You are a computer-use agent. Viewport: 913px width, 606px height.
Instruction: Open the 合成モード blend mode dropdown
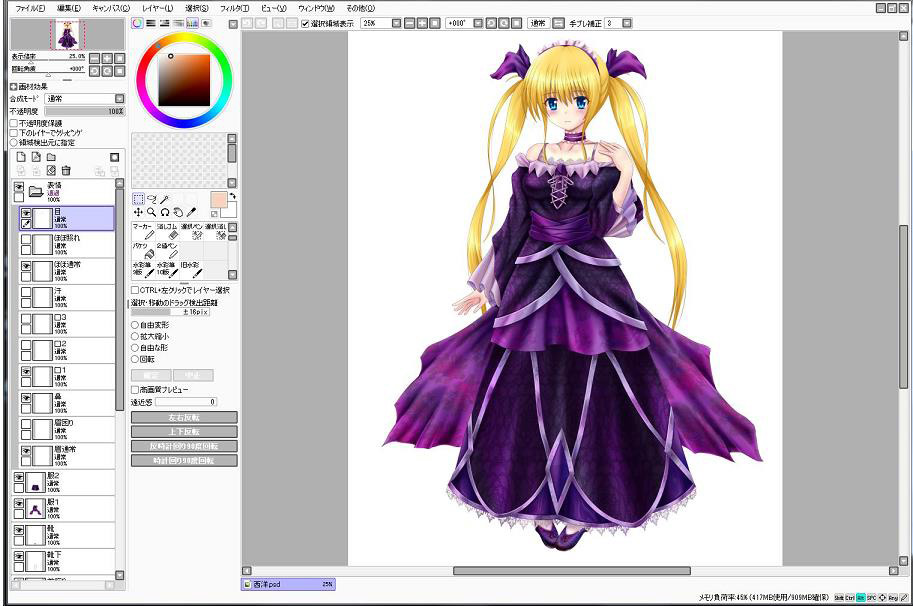coord(119,99)
